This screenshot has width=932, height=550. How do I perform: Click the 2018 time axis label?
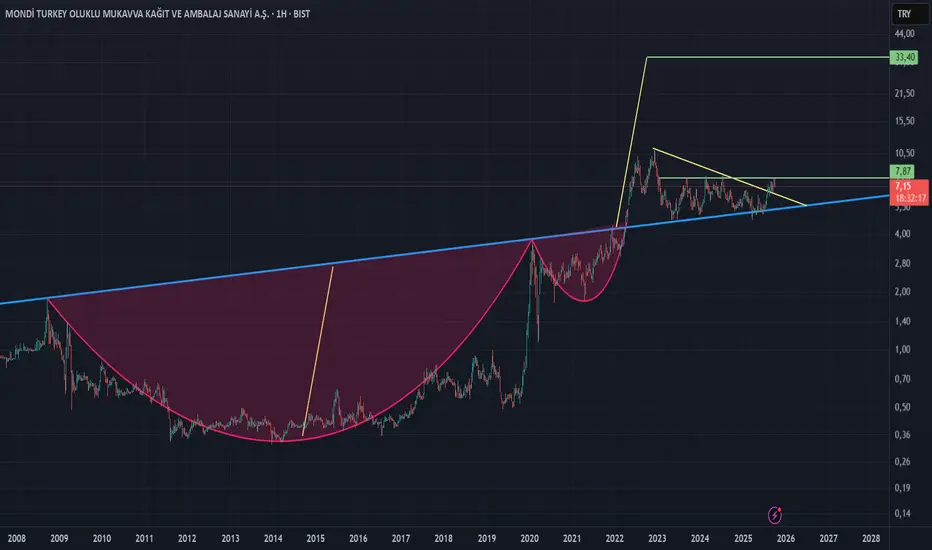point(443,539)
